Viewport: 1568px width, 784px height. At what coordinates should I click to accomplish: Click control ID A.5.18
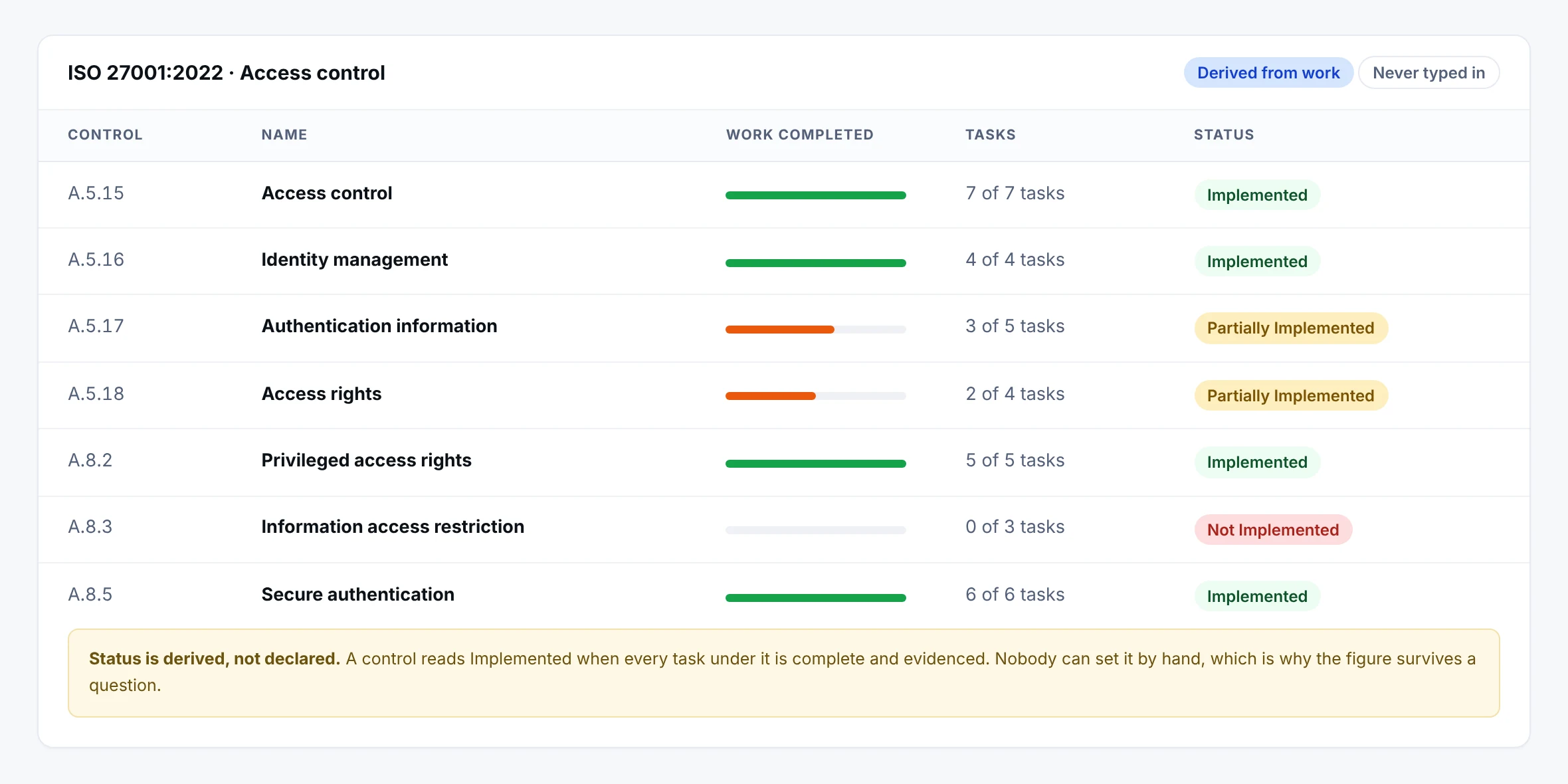96,394
